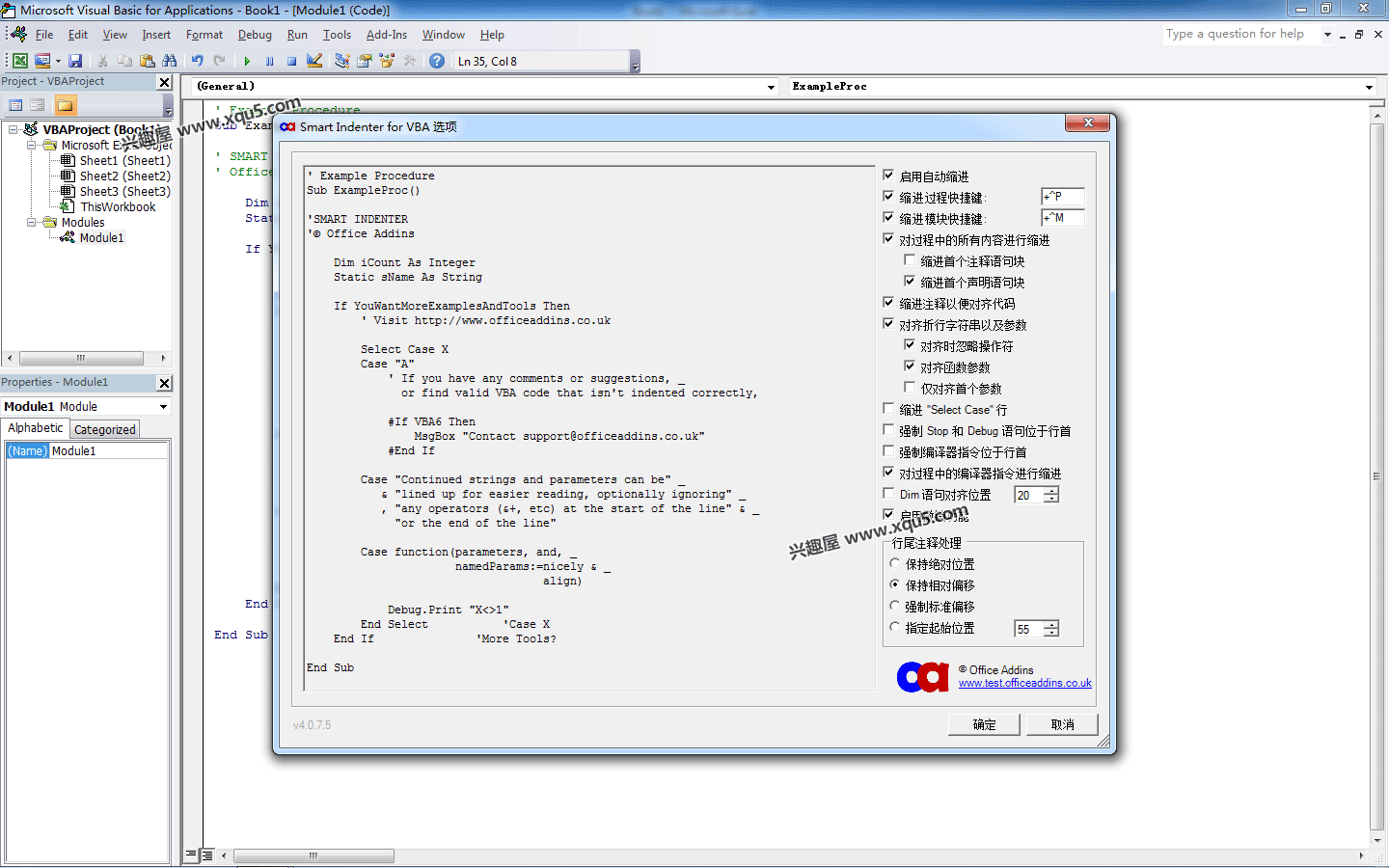The height and width of the screenshot is (868, 1389).
Task: Close the Properties - Module1 panel
Action: pyautogui.click(x=165, y=383)
